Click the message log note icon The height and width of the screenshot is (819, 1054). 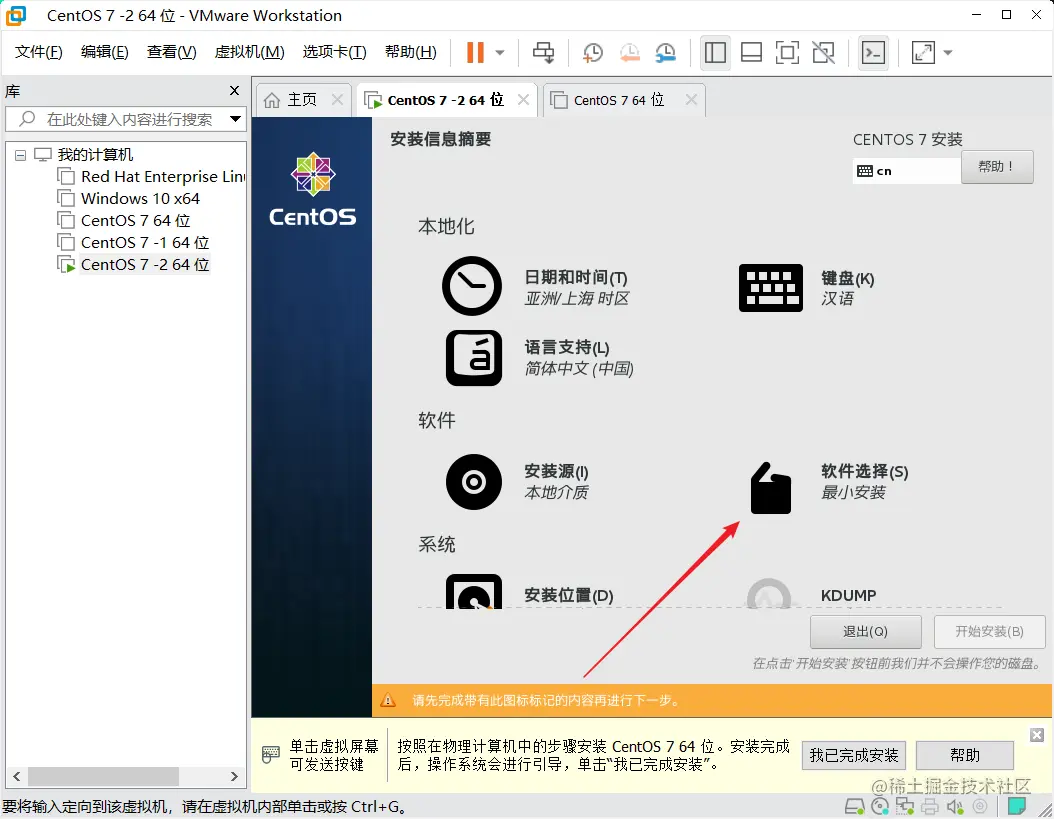[x=1016, y=806]
